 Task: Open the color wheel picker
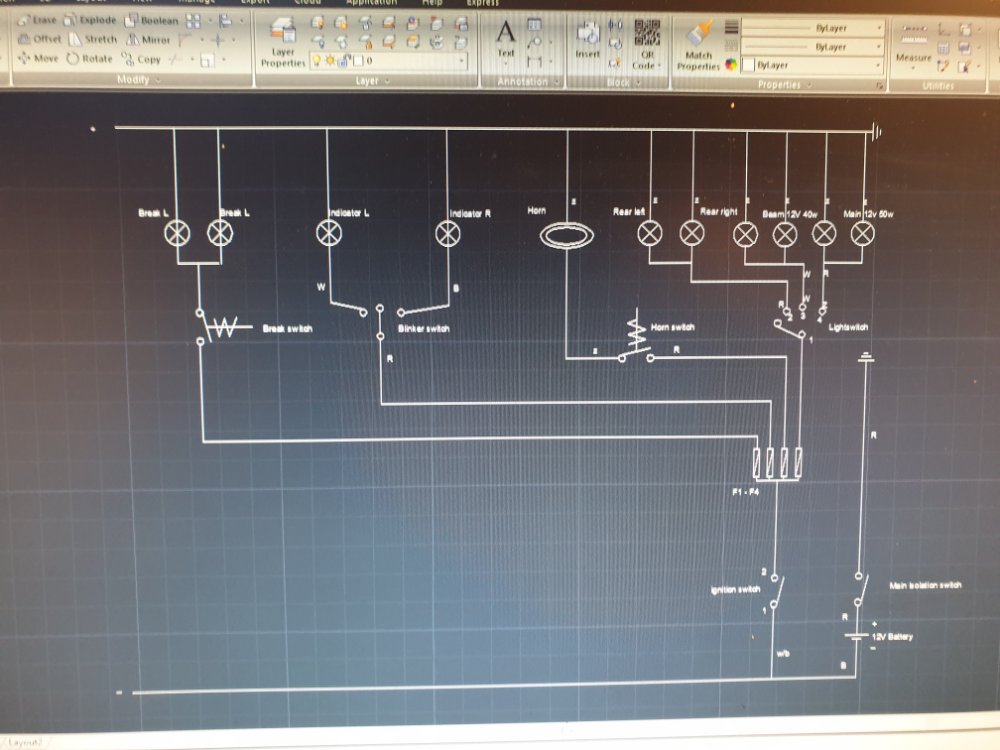click(732, 64)
